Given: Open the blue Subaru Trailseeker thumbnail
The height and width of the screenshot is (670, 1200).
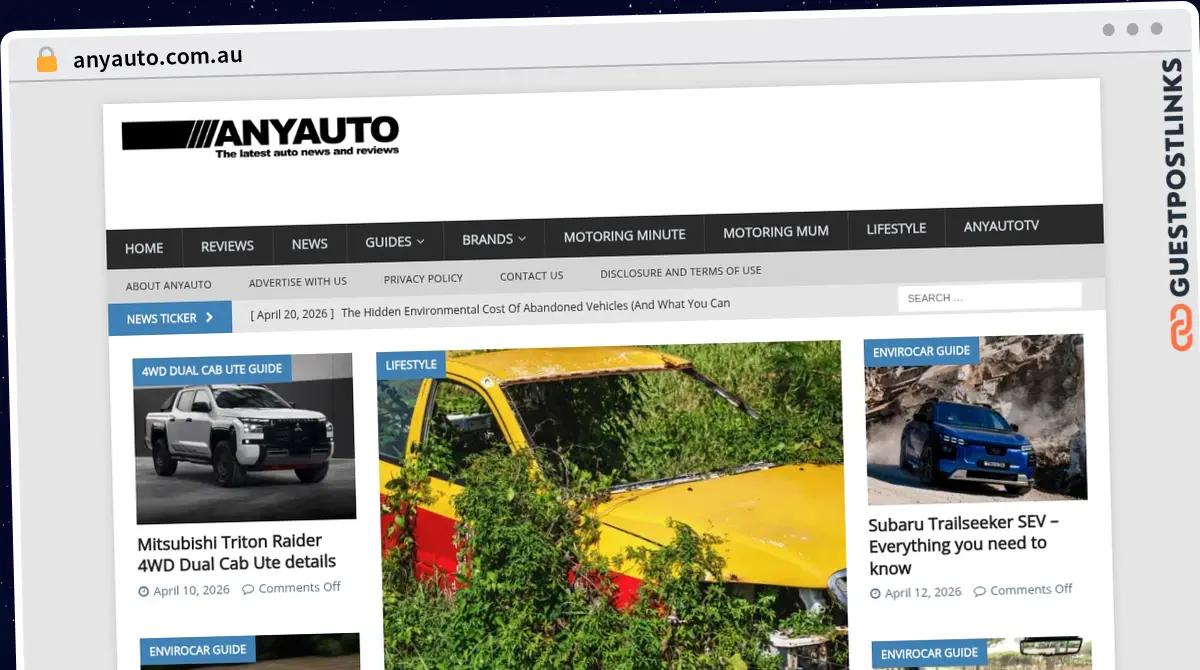Looking at the screenshot, I should (976, 418).
